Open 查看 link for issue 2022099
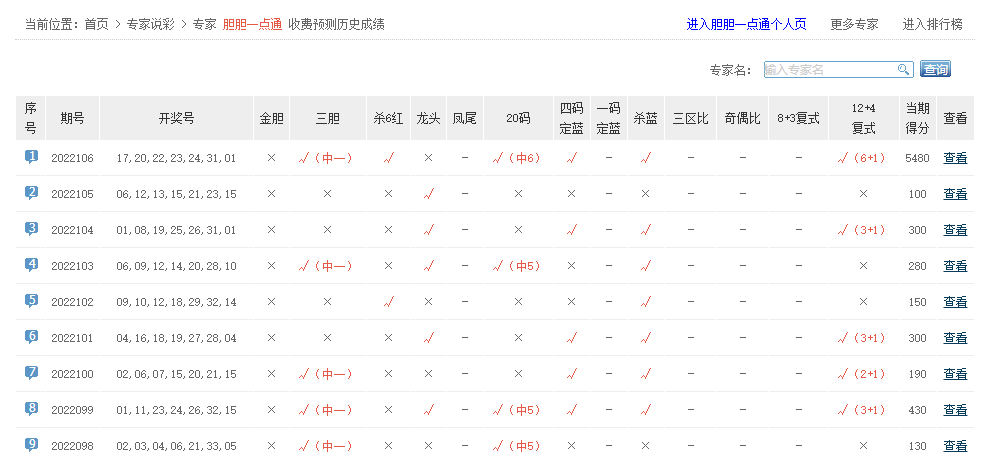The width and height of the screenshot is (992, 460). click(955, 410)
